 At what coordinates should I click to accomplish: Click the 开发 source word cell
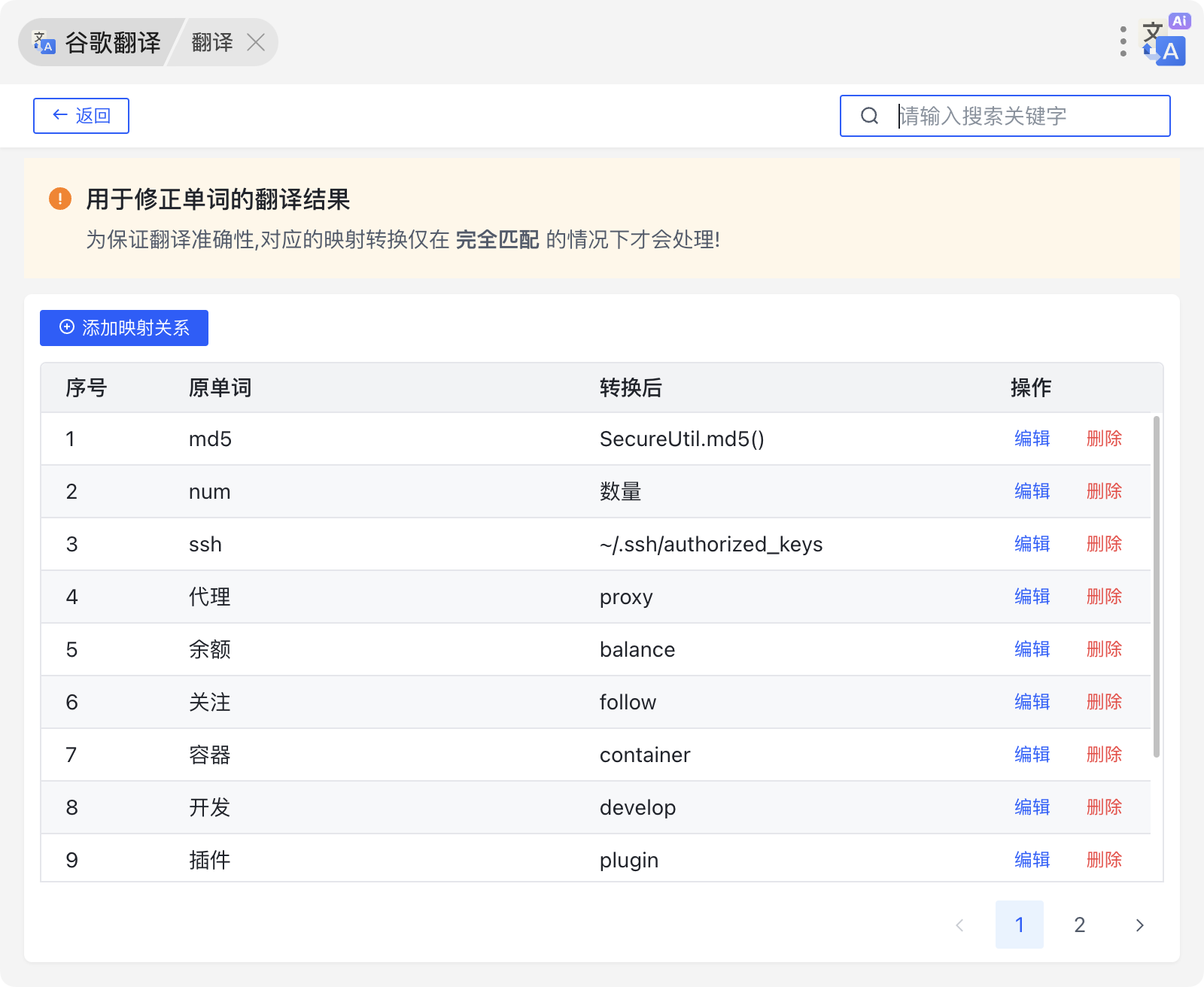[x=210, y=807]
